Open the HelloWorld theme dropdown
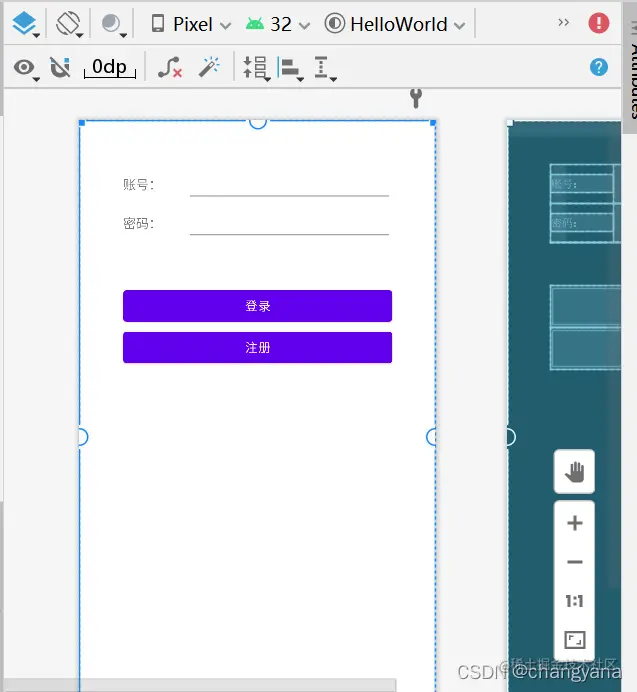The image size is (637, 692). pyautogui.click(x=395, y=24)
